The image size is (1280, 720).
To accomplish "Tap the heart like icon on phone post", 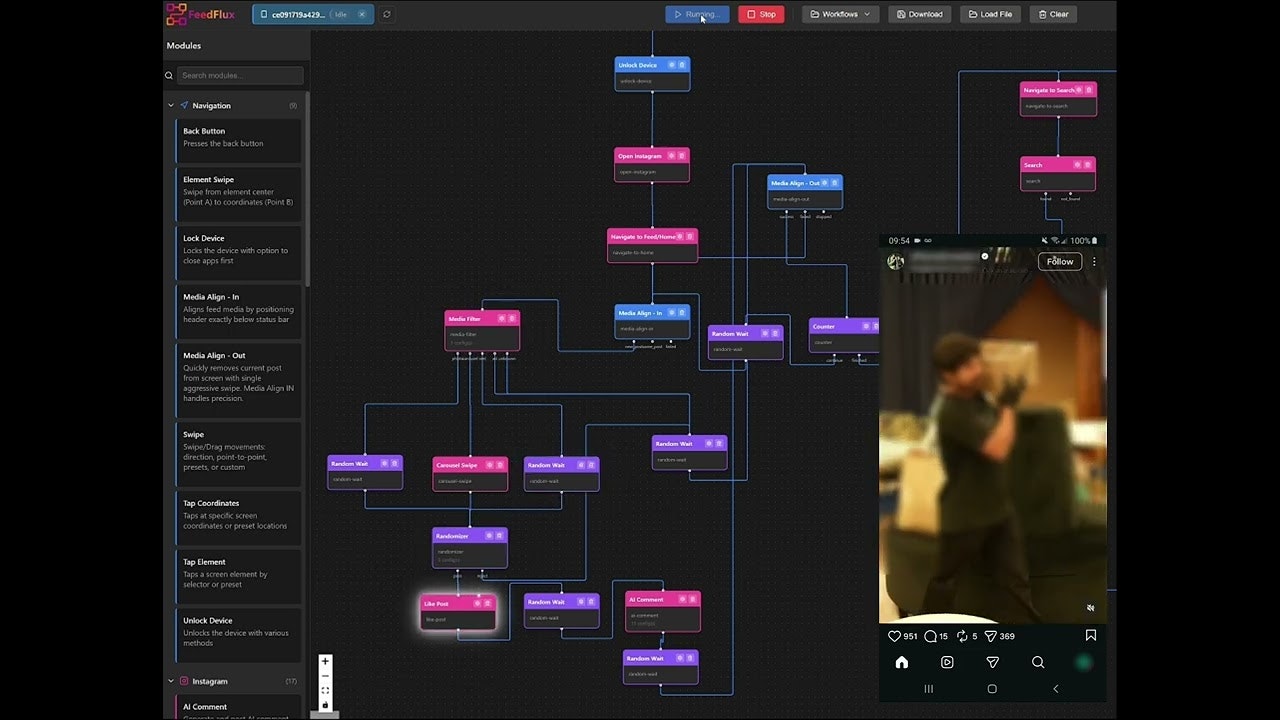I will 895,636.
